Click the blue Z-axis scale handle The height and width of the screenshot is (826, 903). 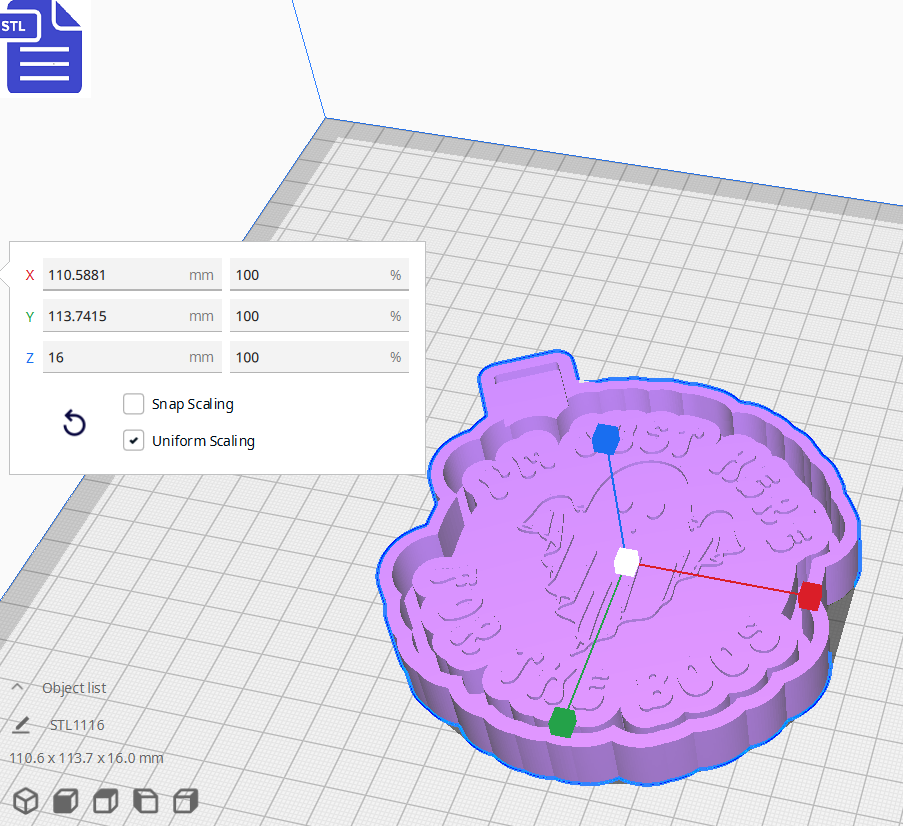[x=607, y=438]
